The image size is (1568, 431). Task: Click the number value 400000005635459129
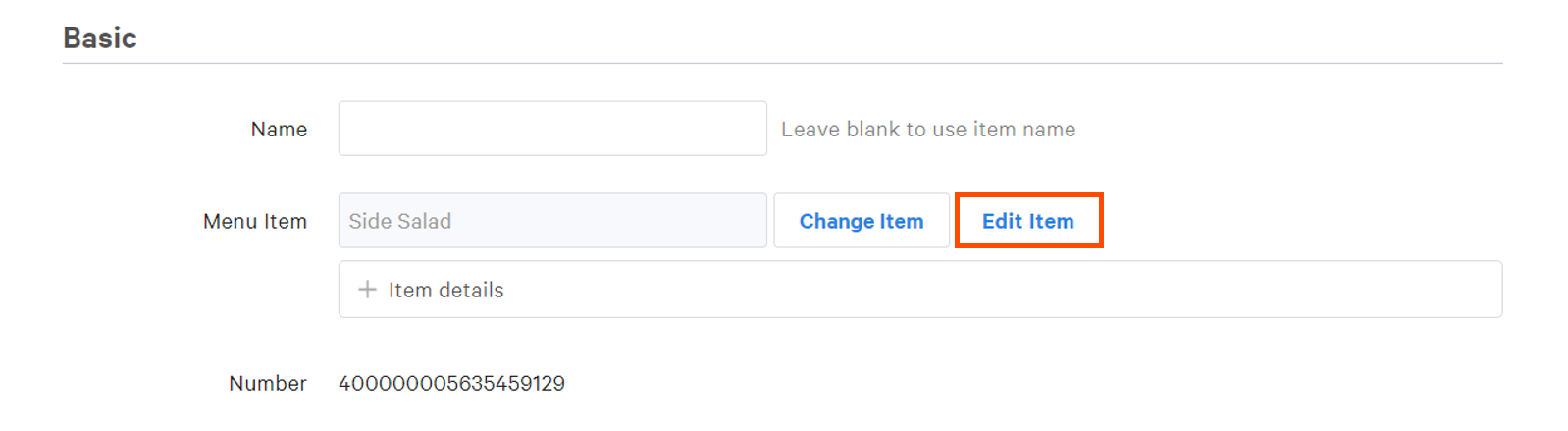click(451, 383)
